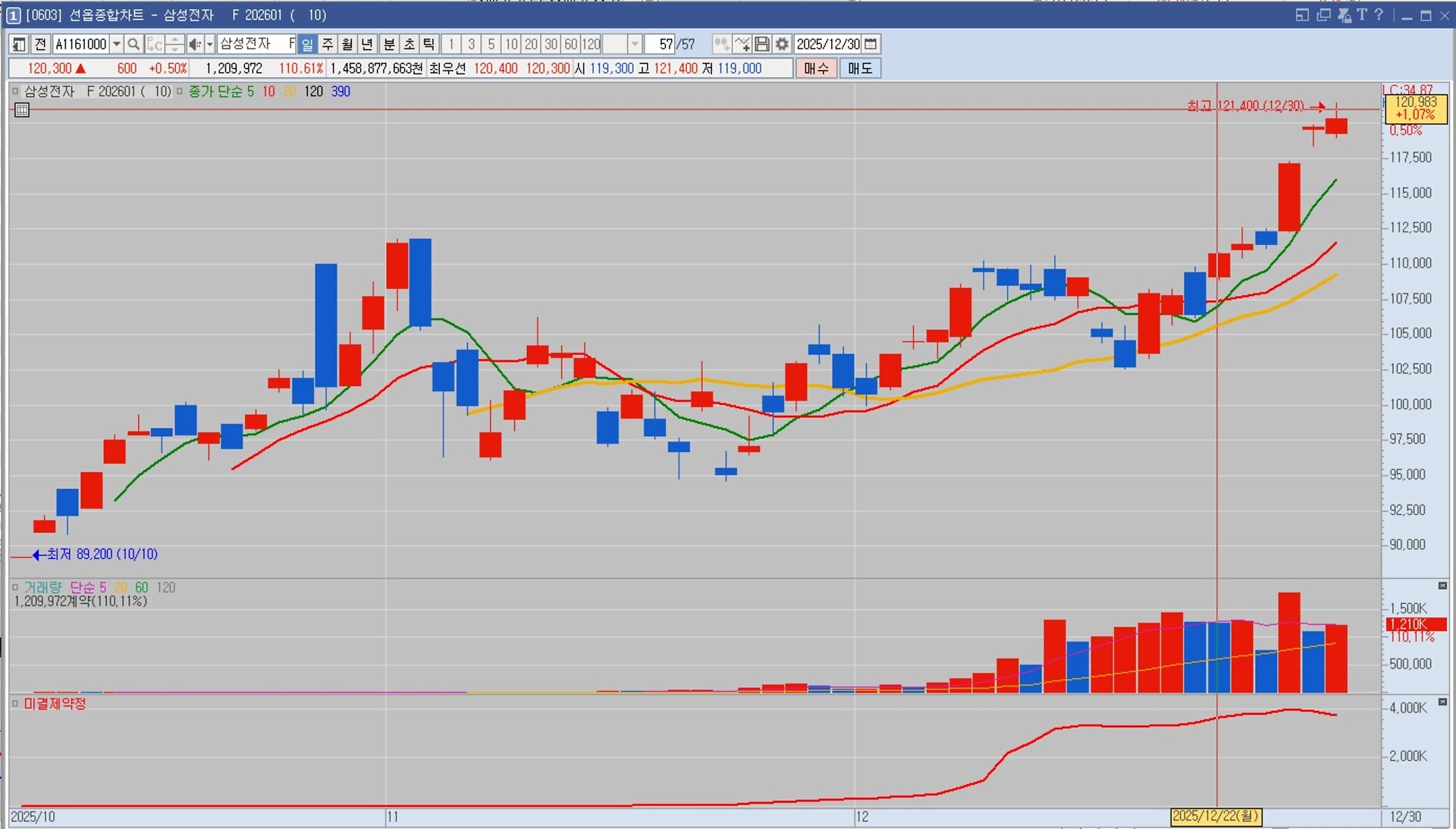Open chart settings gear icon

point(782,44)
